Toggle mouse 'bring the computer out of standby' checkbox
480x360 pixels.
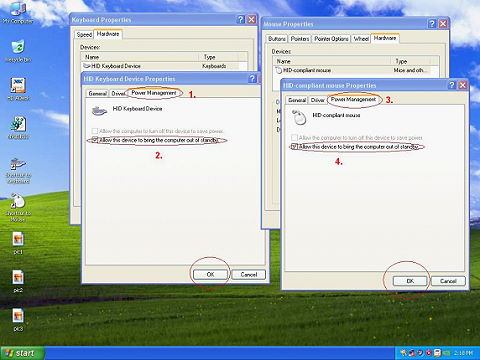point(294,147)
